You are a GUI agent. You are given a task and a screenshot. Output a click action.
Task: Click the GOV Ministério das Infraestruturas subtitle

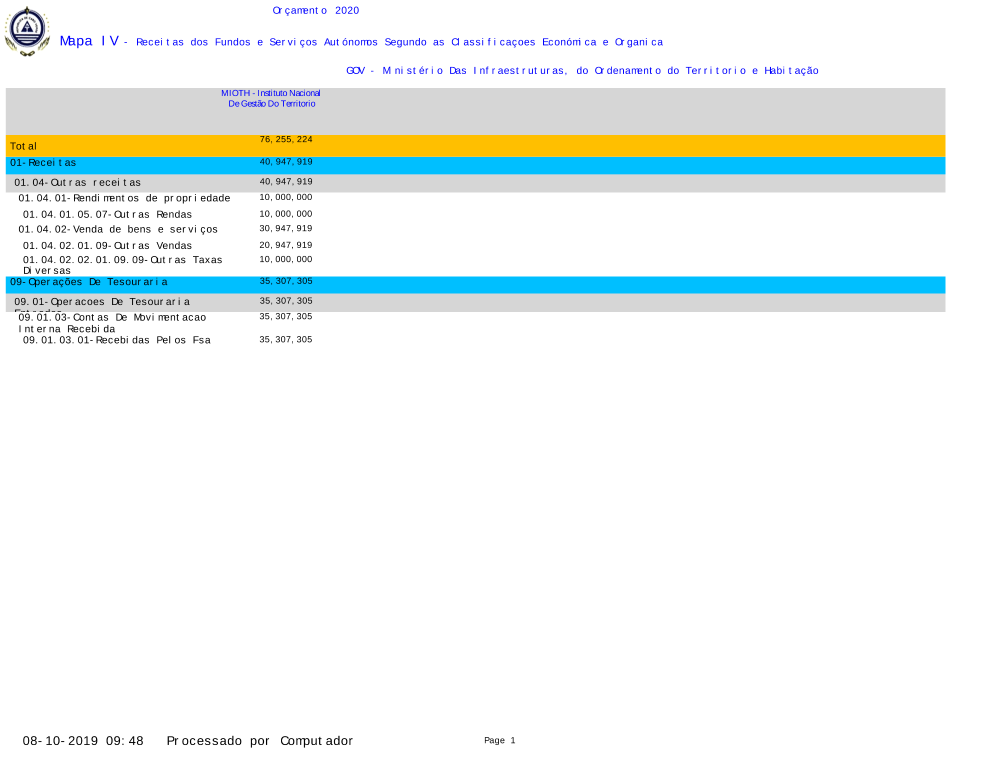point(582,71)
